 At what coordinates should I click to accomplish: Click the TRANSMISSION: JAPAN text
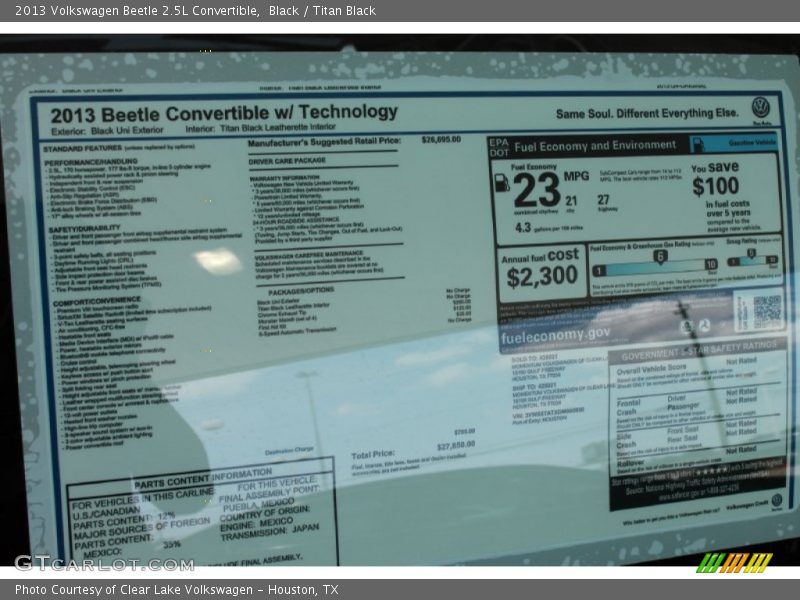tap(269, 533)
